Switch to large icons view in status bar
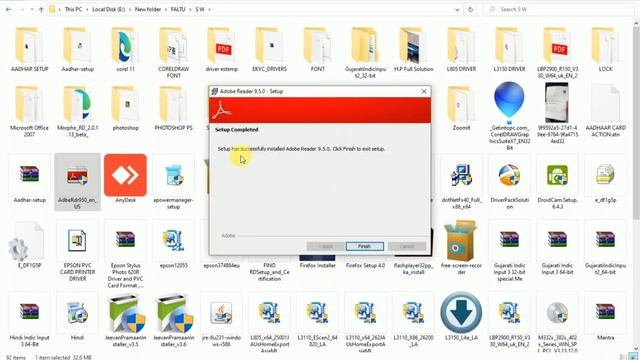 click(634, 357)
